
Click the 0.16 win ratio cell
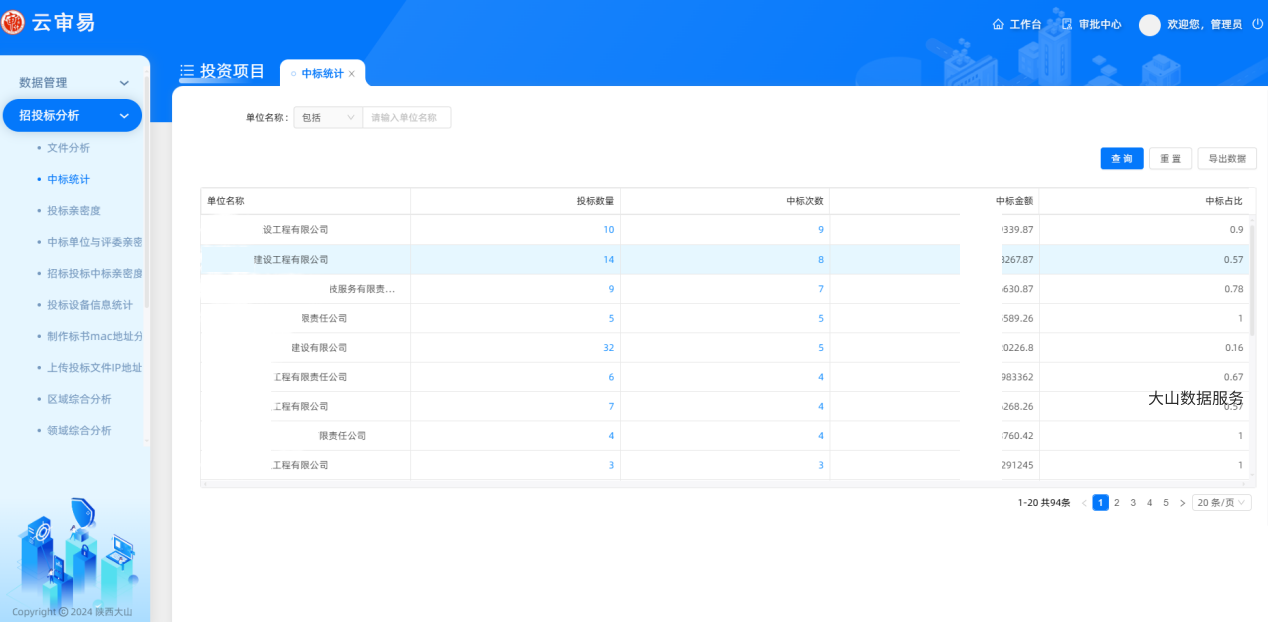coord(1145,348)
